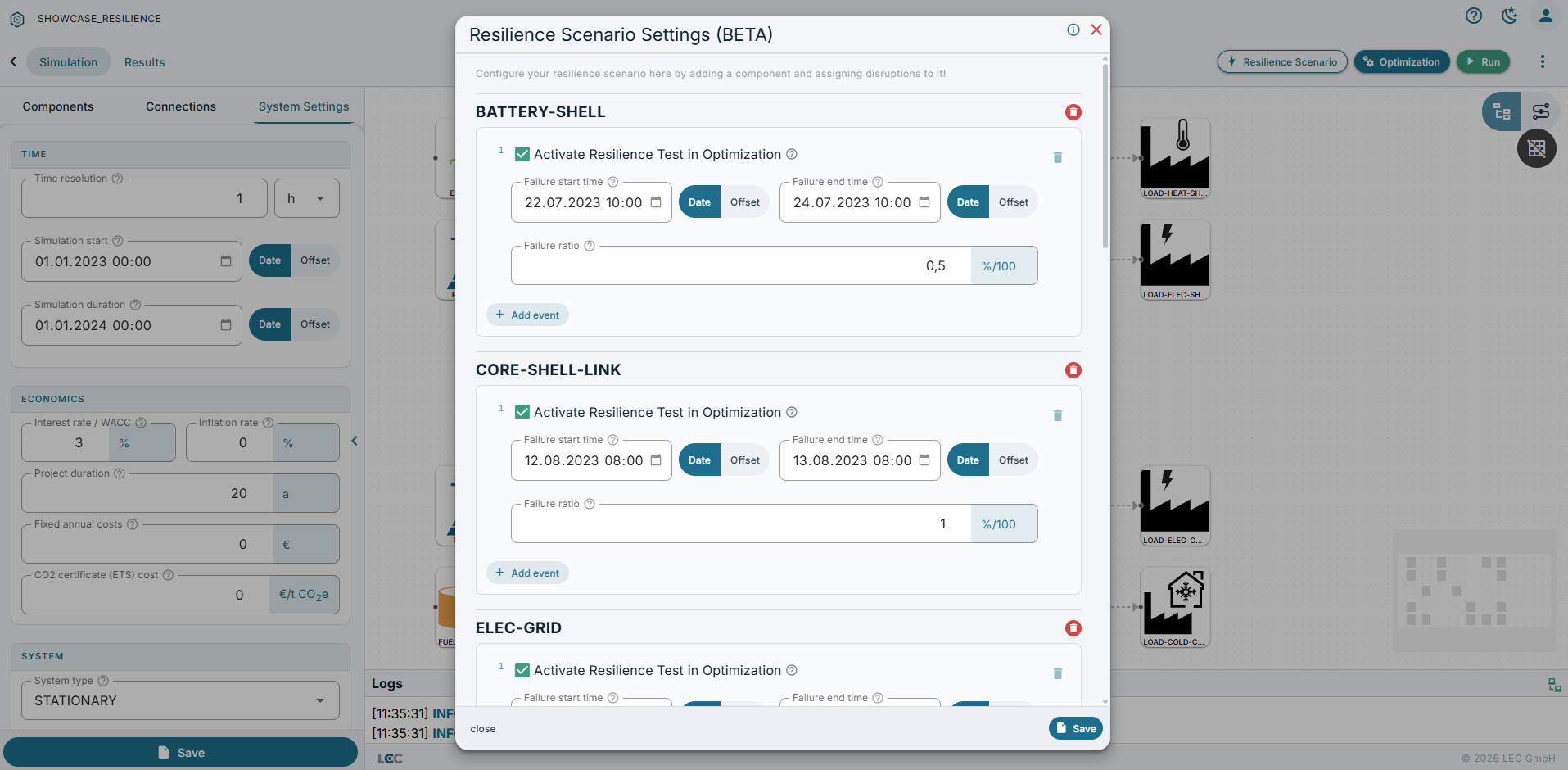Screen dimensions: 1568x770
Task: Toggle dark mode moon icon
Action: [1509, 16]
